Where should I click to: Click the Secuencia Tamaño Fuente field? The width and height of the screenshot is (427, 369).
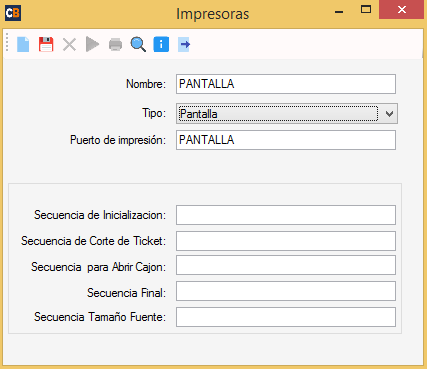pos(286,317)
